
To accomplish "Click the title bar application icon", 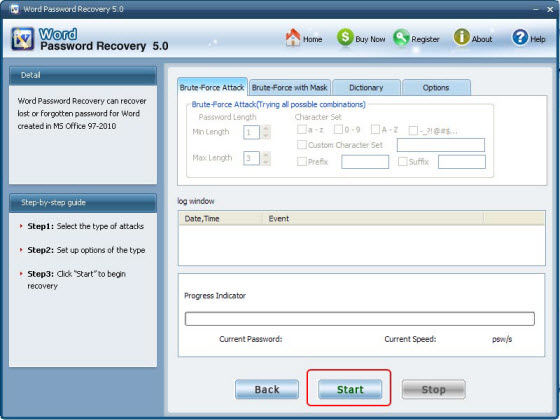I will [15, 9].
